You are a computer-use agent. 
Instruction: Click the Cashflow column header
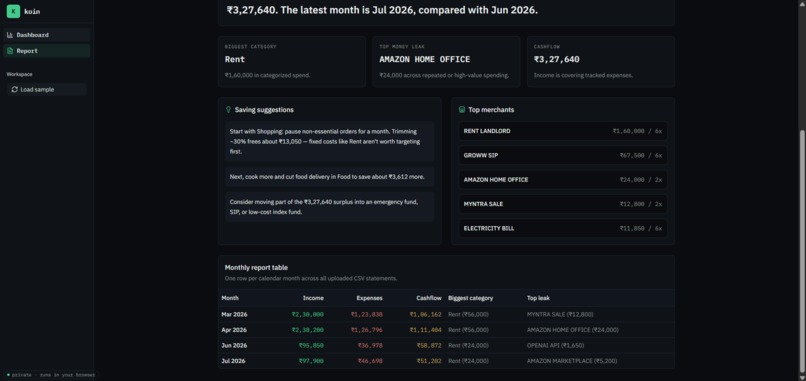428,298
